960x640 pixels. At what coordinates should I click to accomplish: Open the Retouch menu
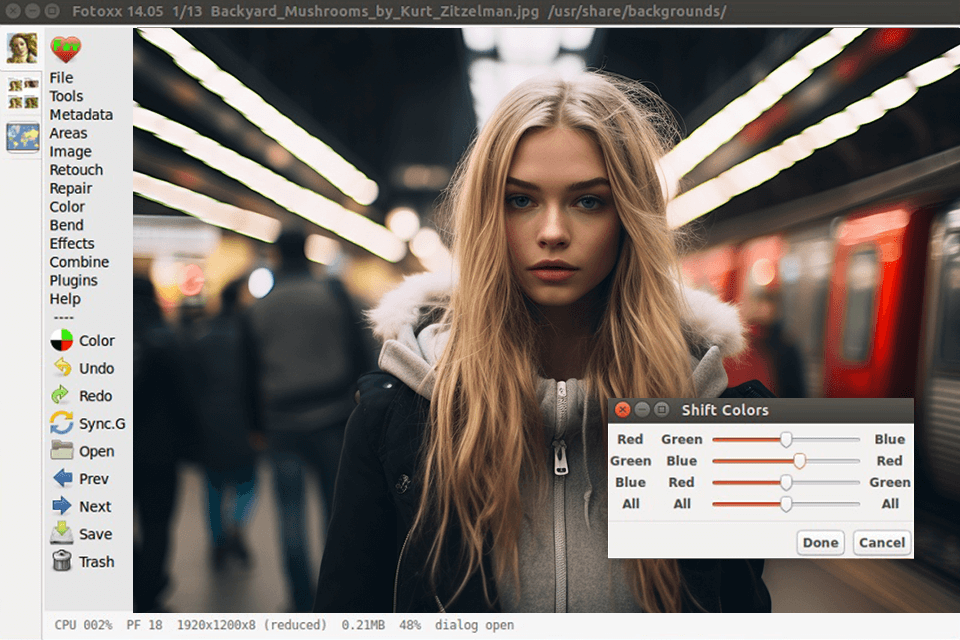coord(77,170)
